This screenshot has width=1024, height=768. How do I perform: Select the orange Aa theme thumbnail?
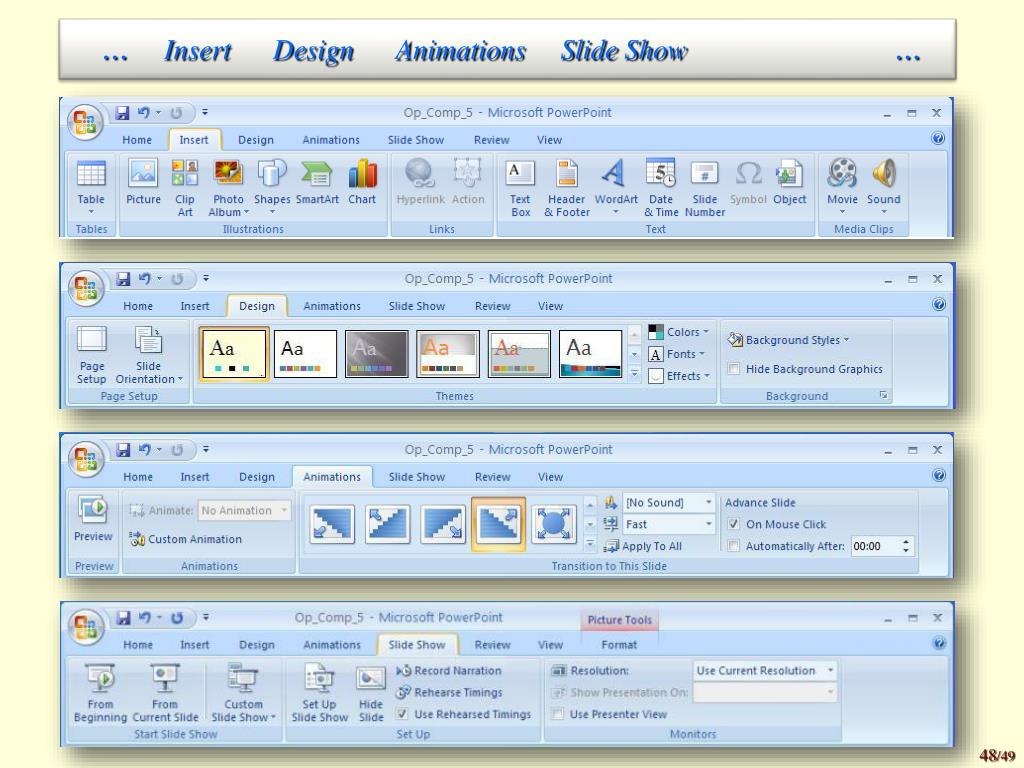(x=447, y=353)
